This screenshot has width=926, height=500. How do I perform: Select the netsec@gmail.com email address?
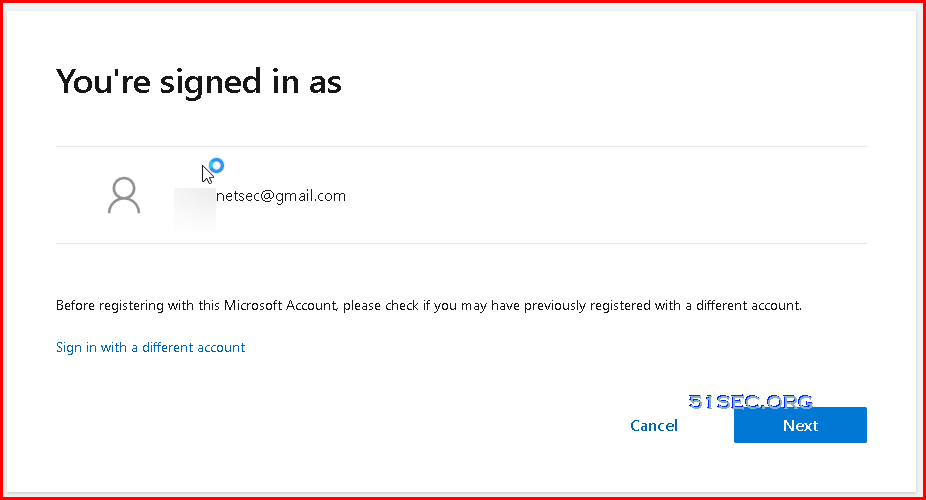pyautogui.click(x=281, y=196)
